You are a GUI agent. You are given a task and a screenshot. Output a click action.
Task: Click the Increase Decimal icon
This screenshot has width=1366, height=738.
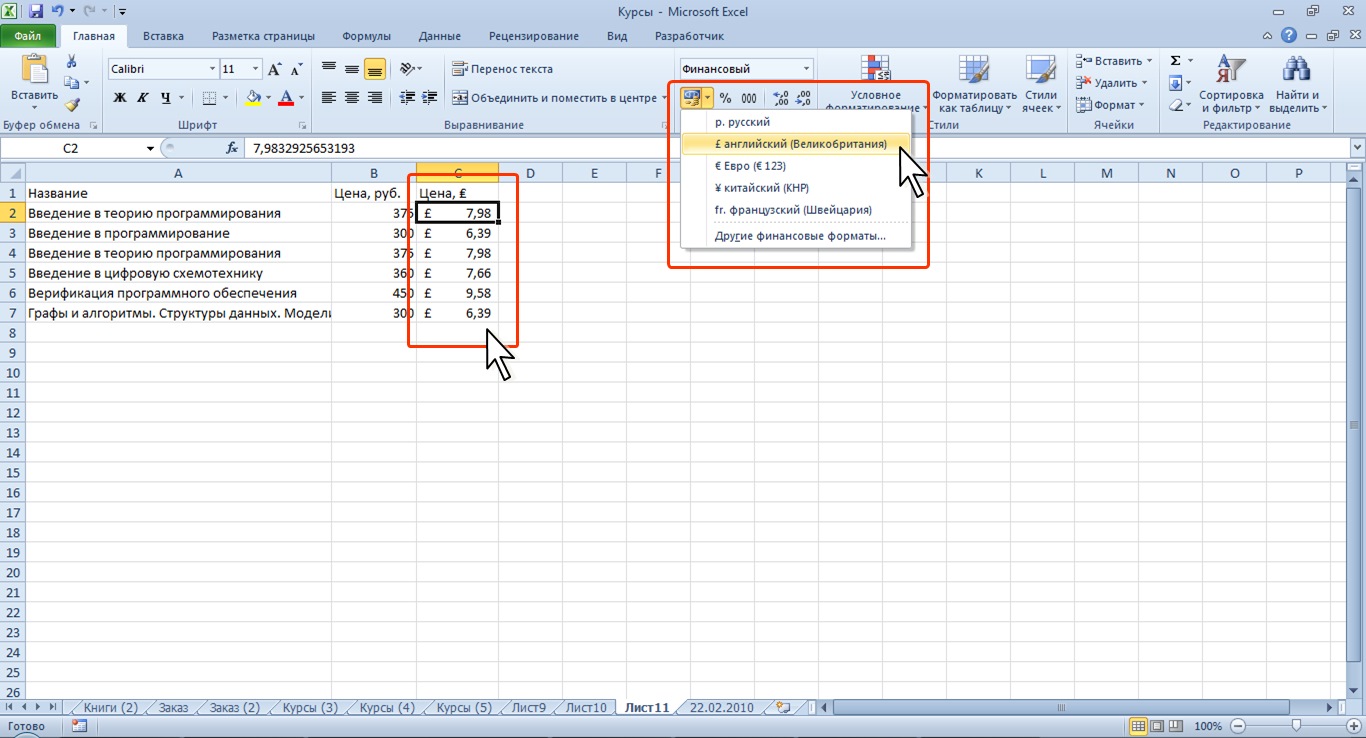[x=781, y=98]
